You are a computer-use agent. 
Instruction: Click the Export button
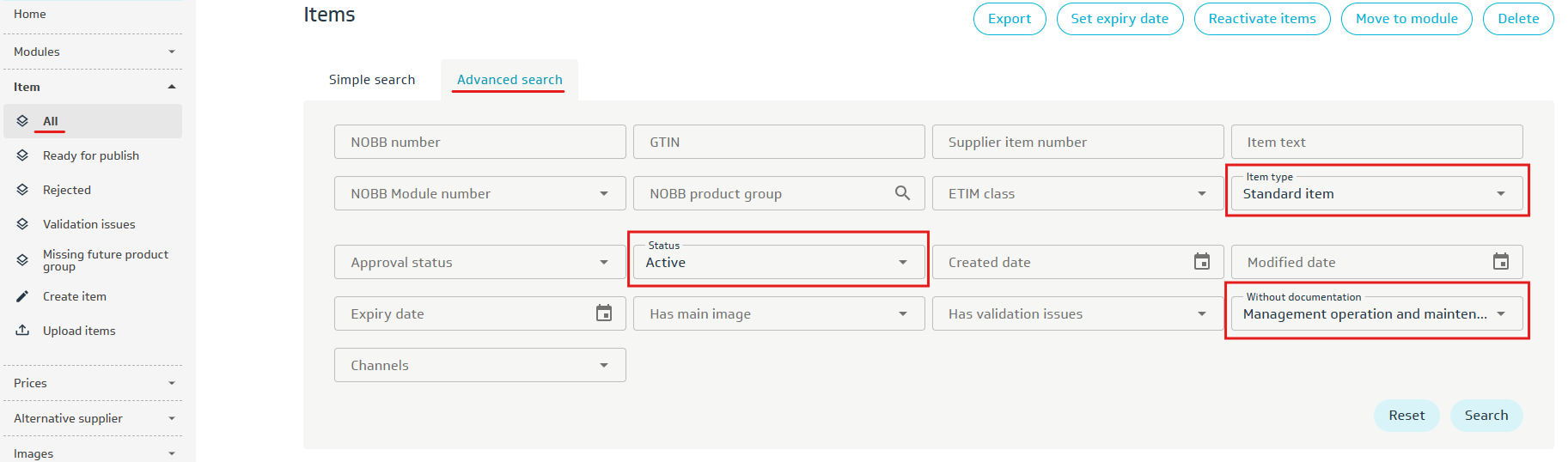click(x=1009, y=19)
